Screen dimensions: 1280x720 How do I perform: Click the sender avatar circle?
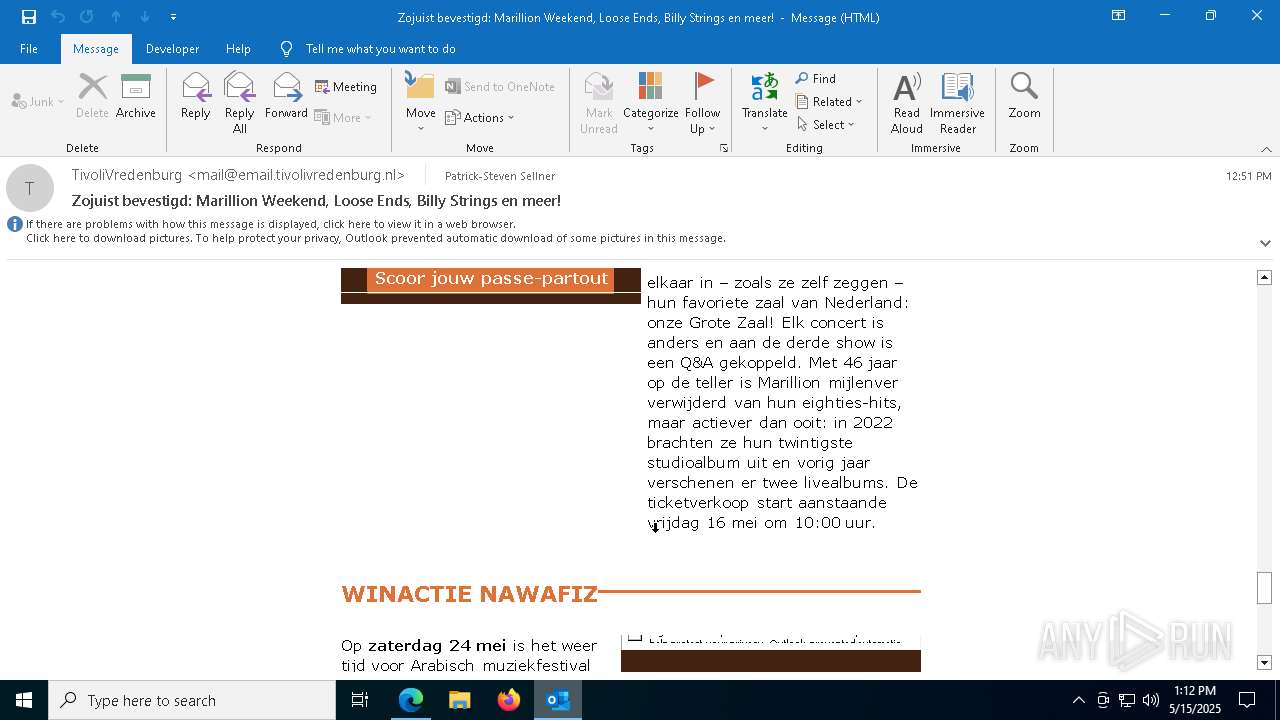point(30,188)
